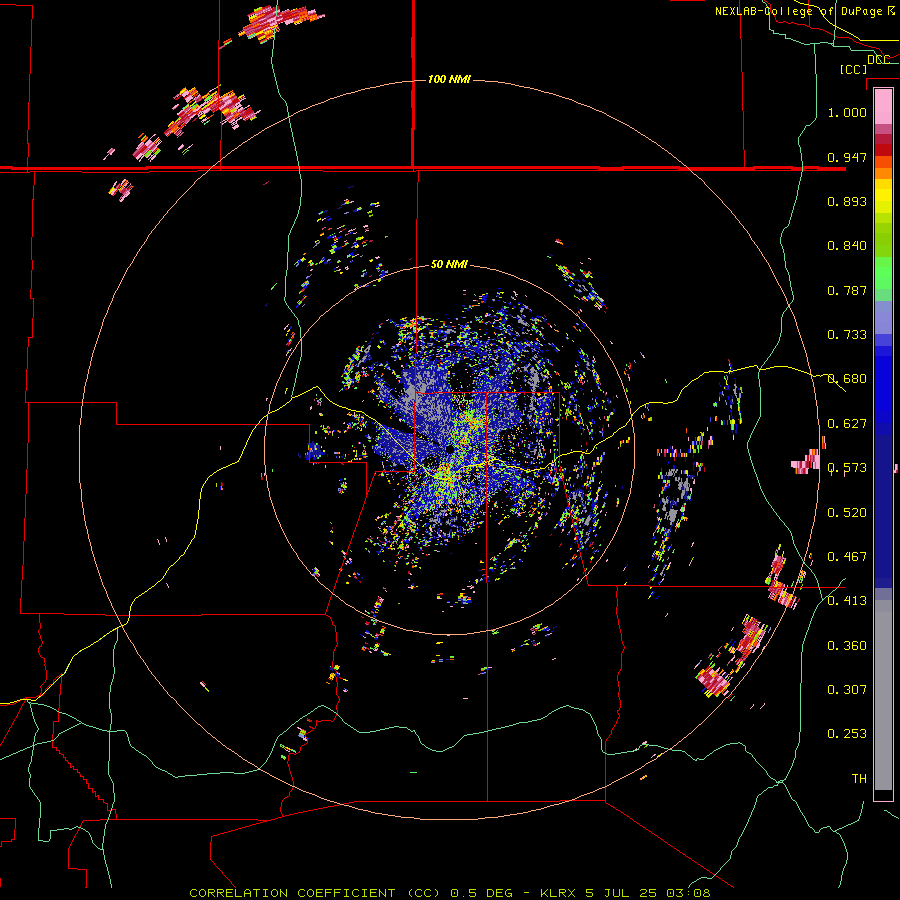Click the 100 NMI range ring label
The image size is (900, 900).
pos(449,79)
